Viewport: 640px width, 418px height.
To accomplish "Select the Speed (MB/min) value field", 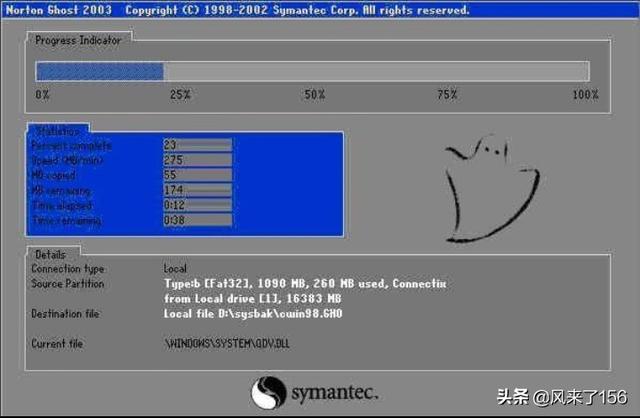I will coord(197,159).
